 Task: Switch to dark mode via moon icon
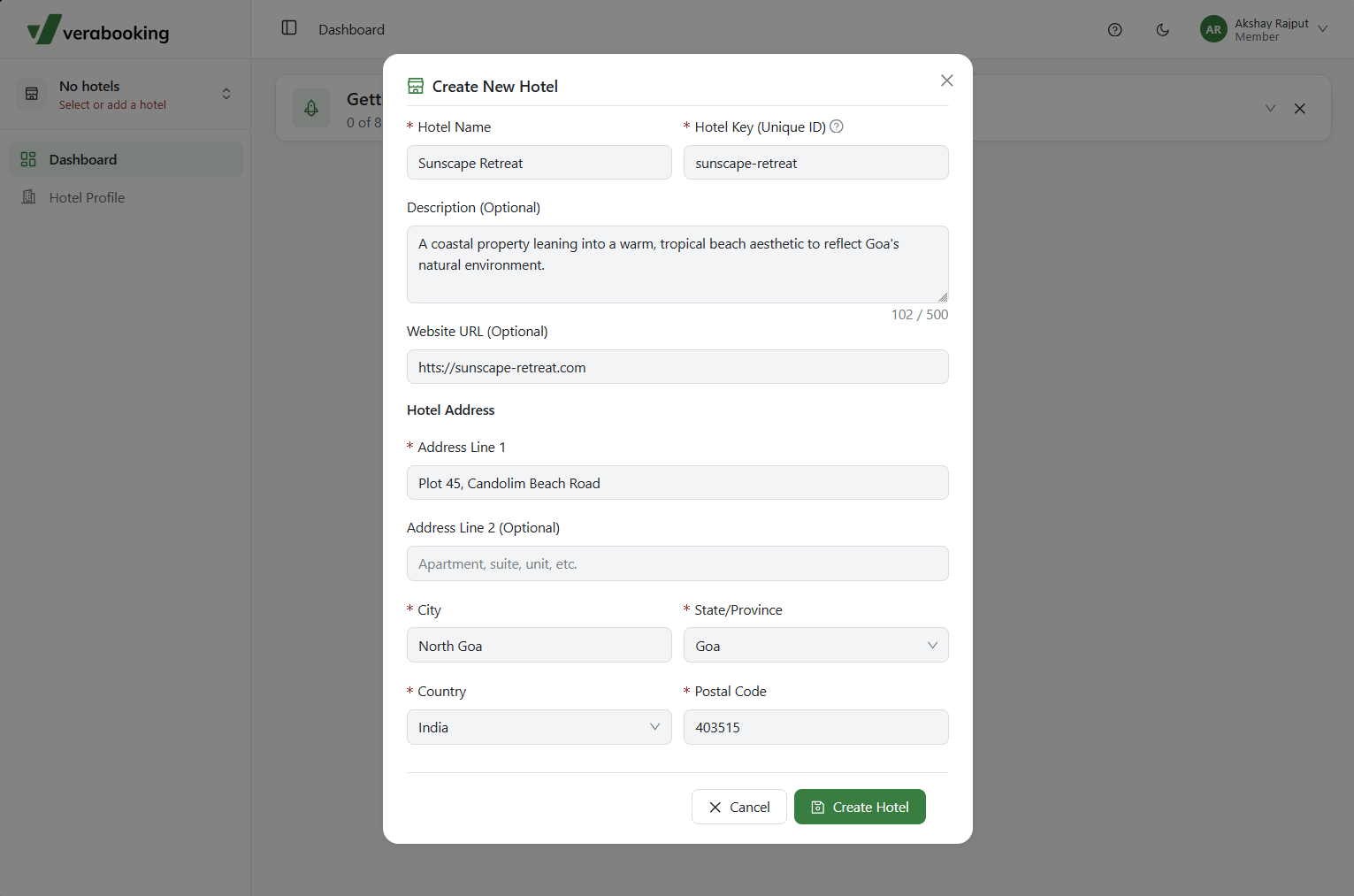[x=1163, y=30]
